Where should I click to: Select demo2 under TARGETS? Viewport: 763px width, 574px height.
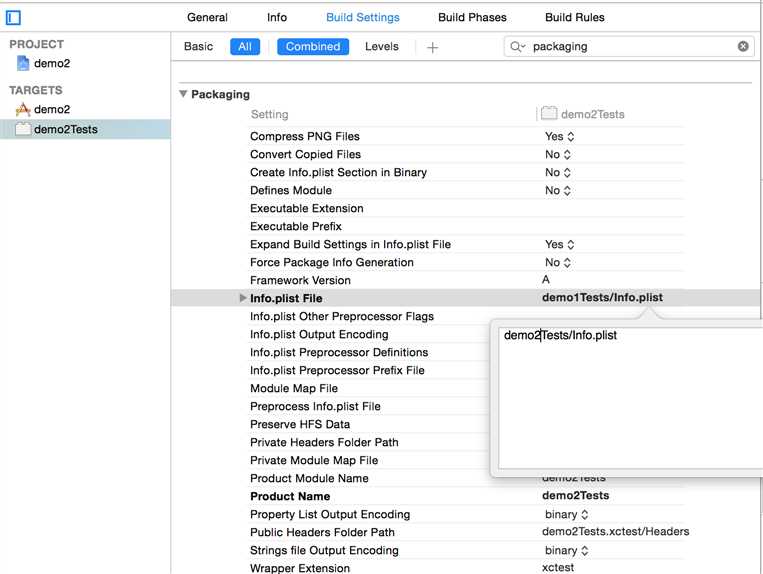[52, 109]
